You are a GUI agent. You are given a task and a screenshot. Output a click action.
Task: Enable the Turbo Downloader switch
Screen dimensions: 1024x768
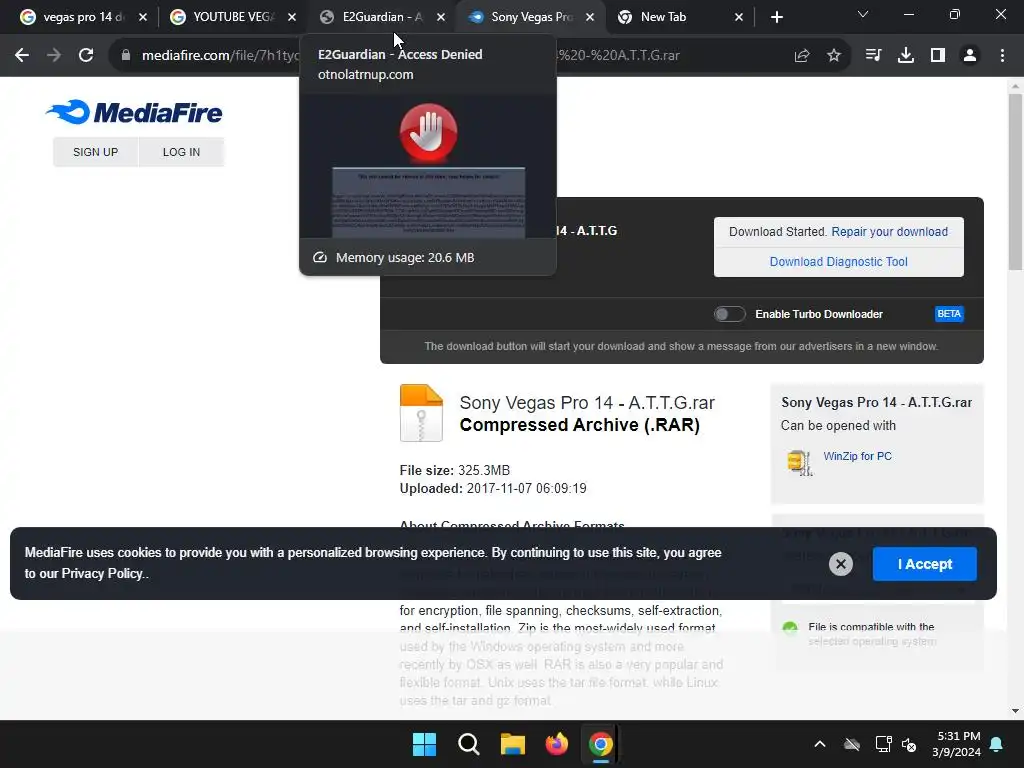[x=729, y=314]
